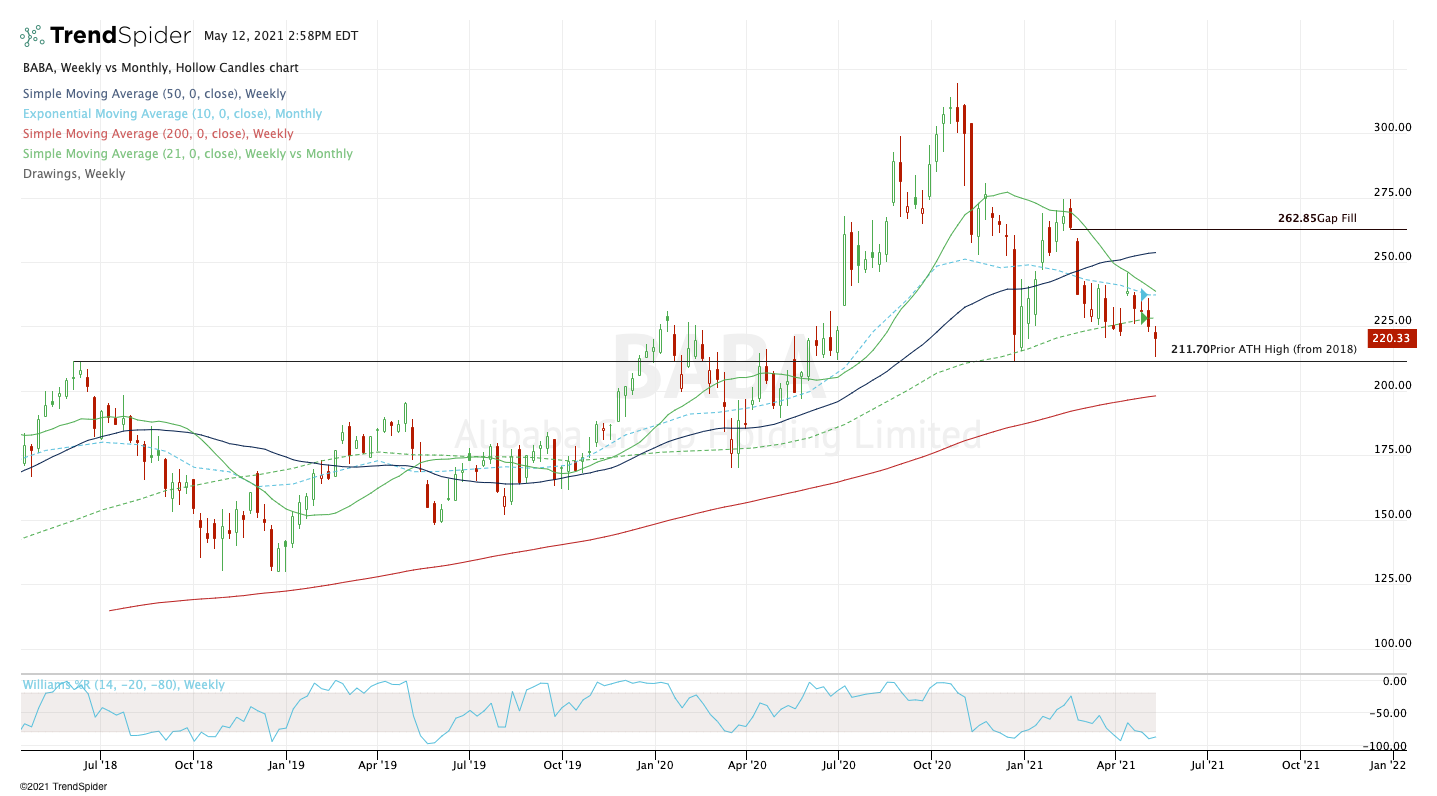Click the 175.00 price axis label
Screen dimensions: 1437x796
(1392, 450)
